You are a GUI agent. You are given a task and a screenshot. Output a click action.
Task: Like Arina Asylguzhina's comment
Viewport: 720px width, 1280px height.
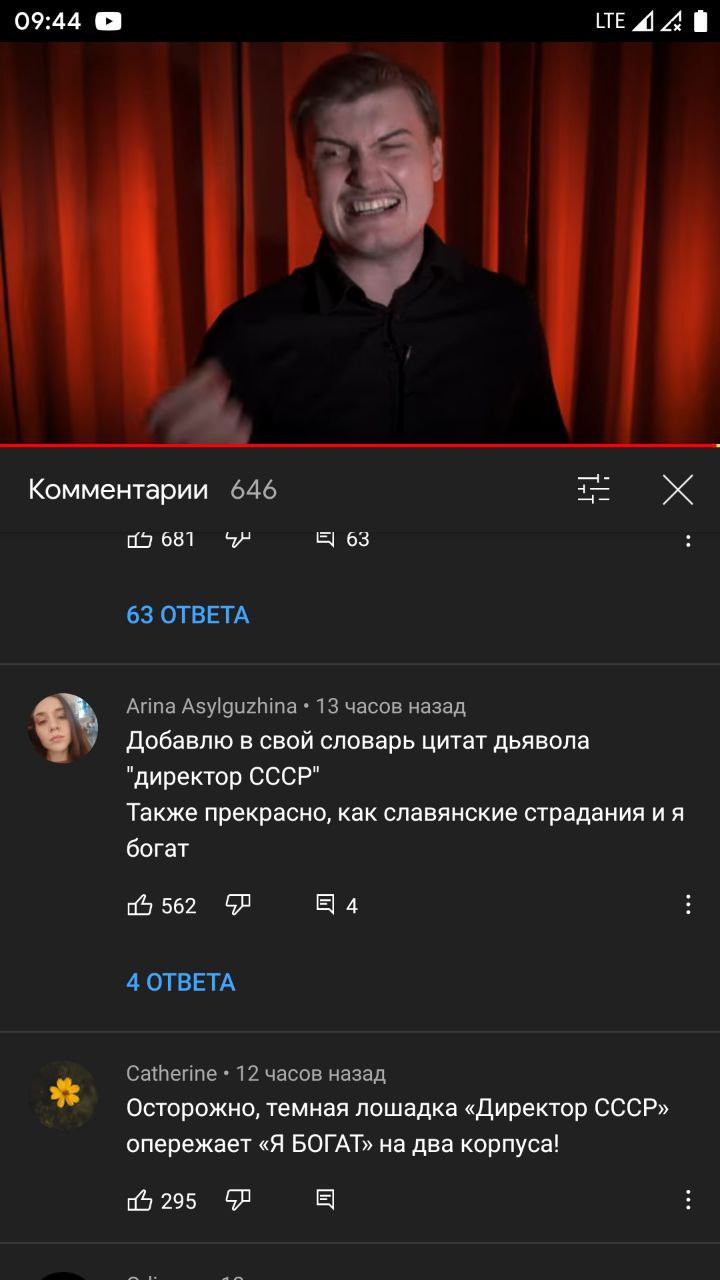coord(140,905)
